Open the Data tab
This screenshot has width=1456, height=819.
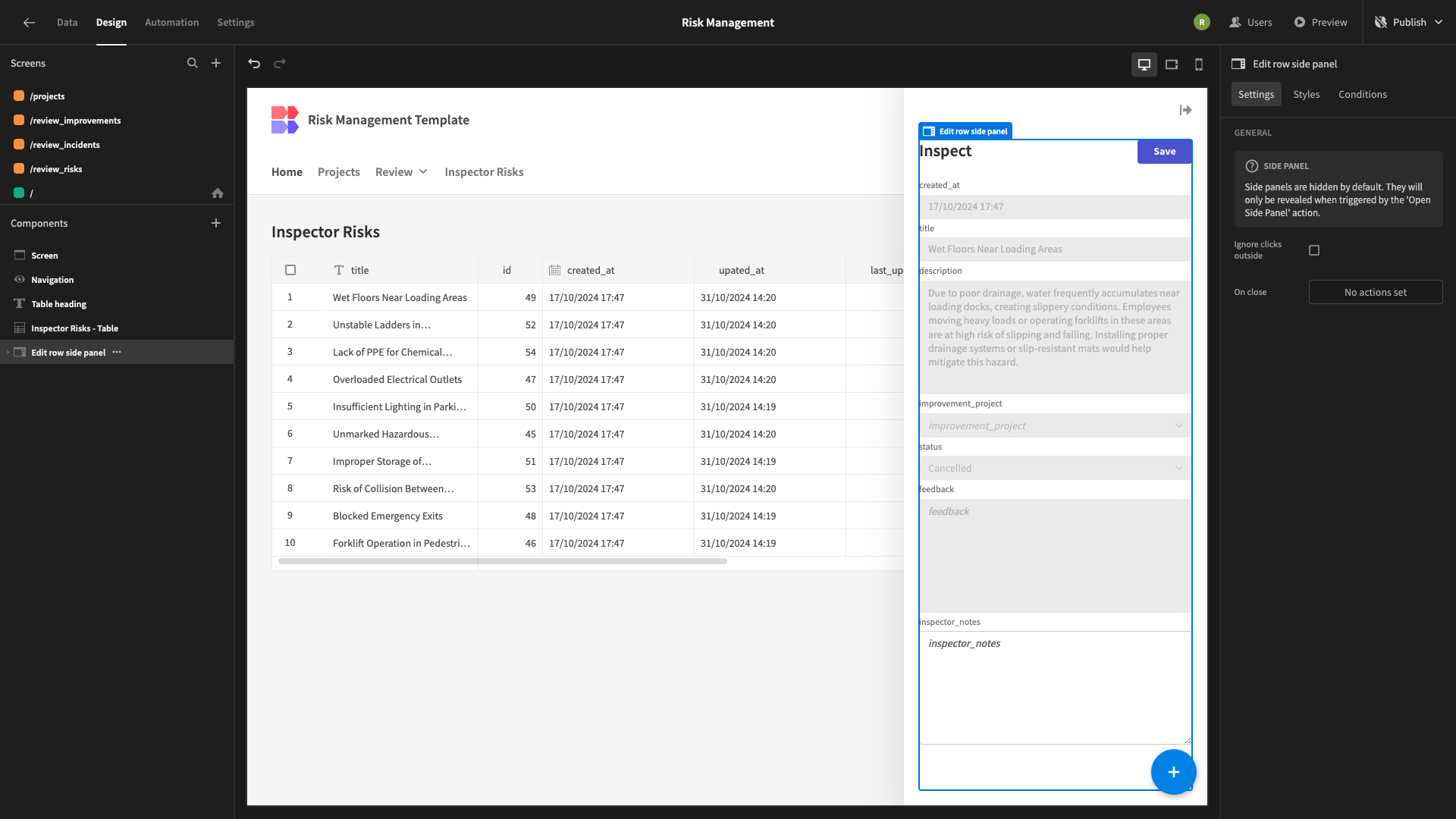tap(67, 23)
